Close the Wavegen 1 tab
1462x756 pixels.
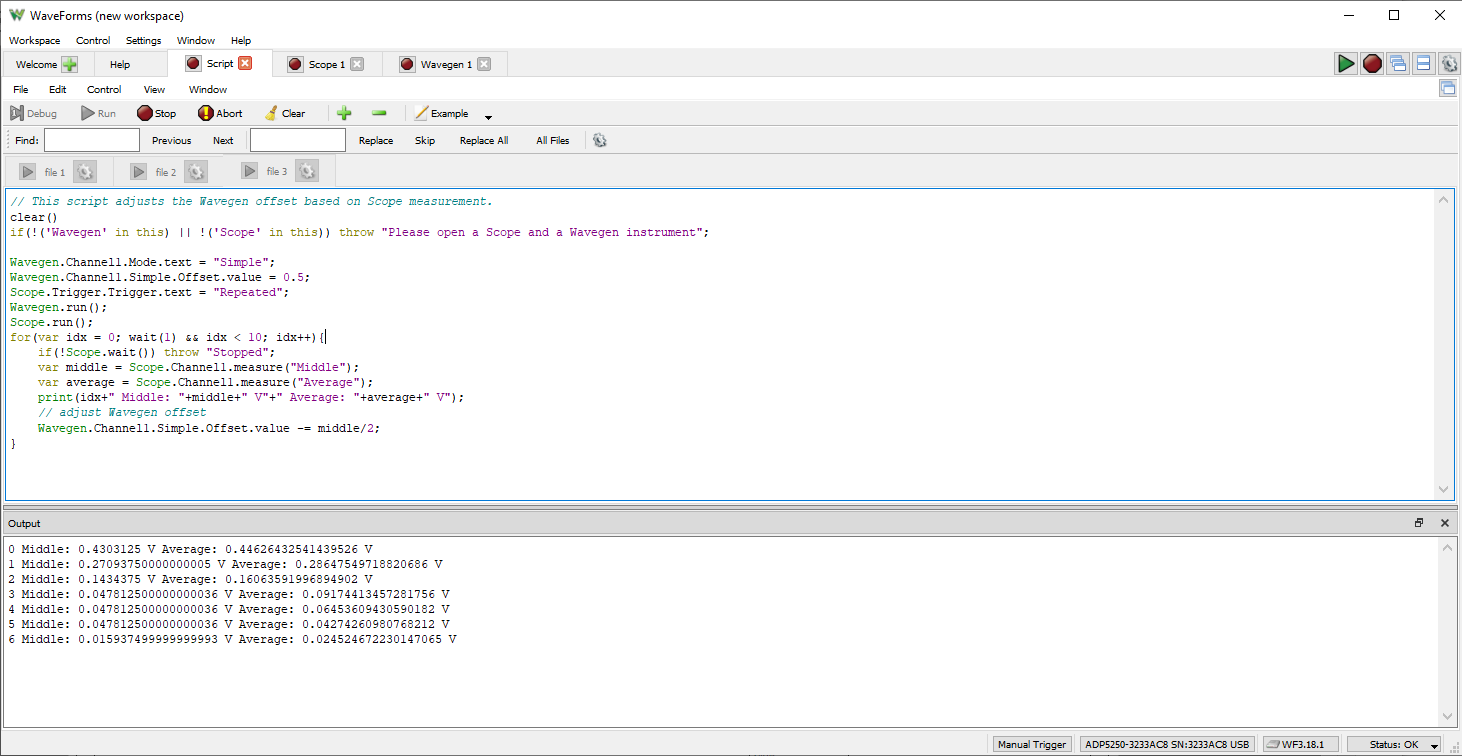[x=484, y=64]
